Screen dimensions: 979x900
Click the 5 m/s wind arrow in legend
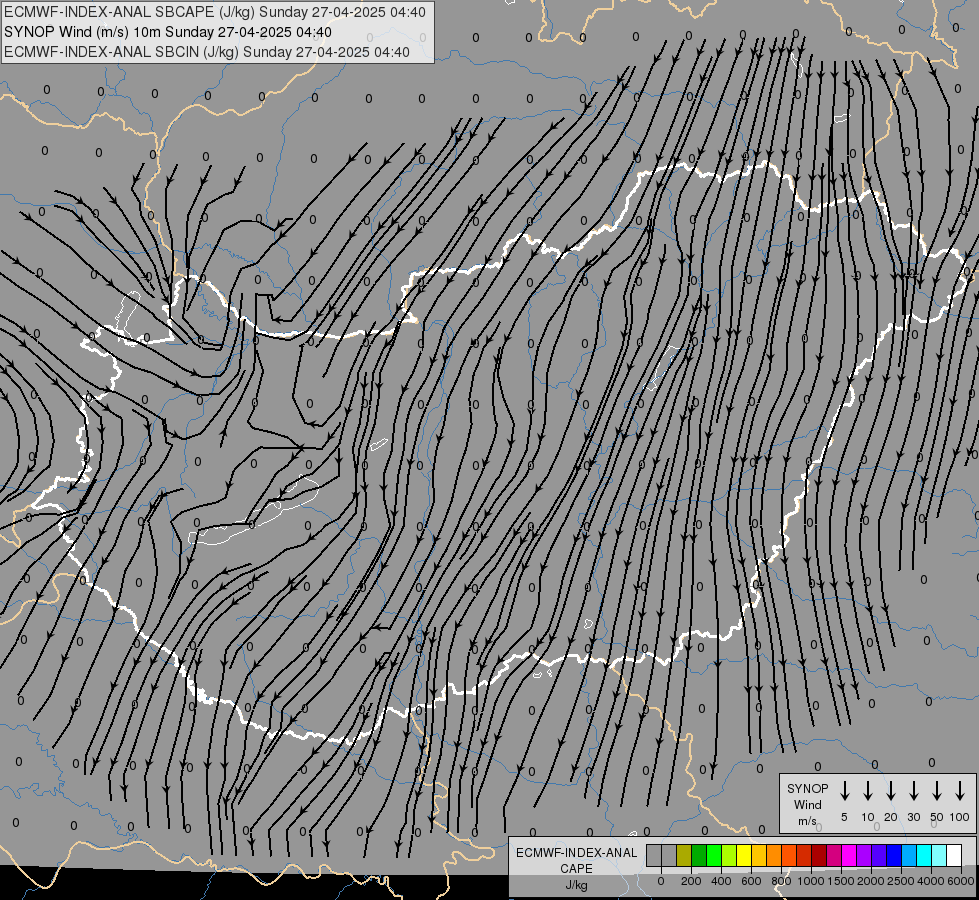(x=844, y=791)
